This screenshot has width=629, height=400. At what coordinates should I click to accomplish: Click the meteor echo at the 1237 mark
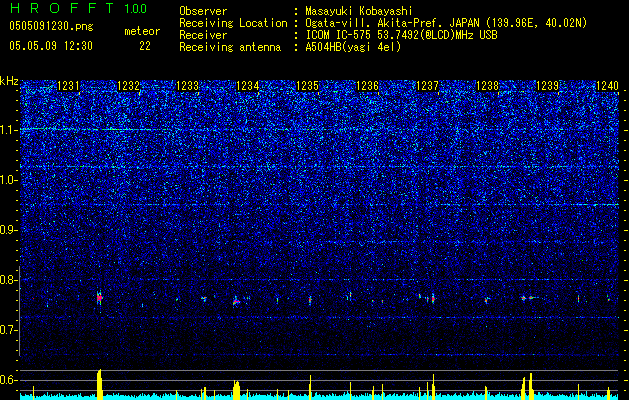tap(433, 299)
